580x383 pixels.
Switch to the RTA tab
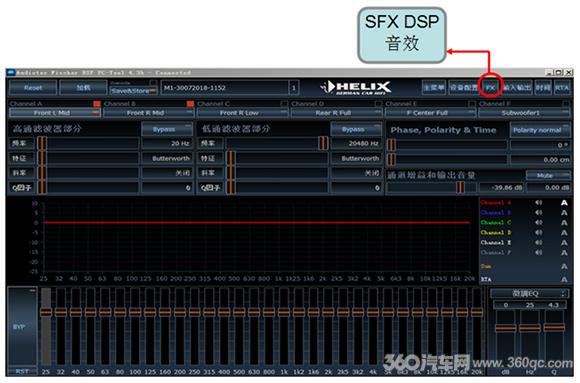click(562, 88)
